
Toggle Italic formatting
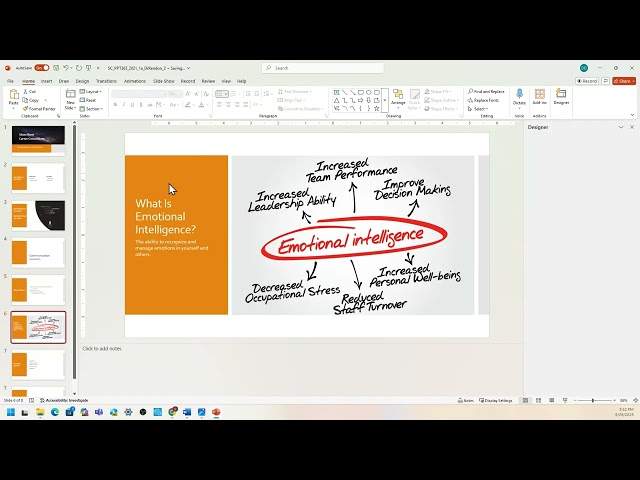(124, 105)
